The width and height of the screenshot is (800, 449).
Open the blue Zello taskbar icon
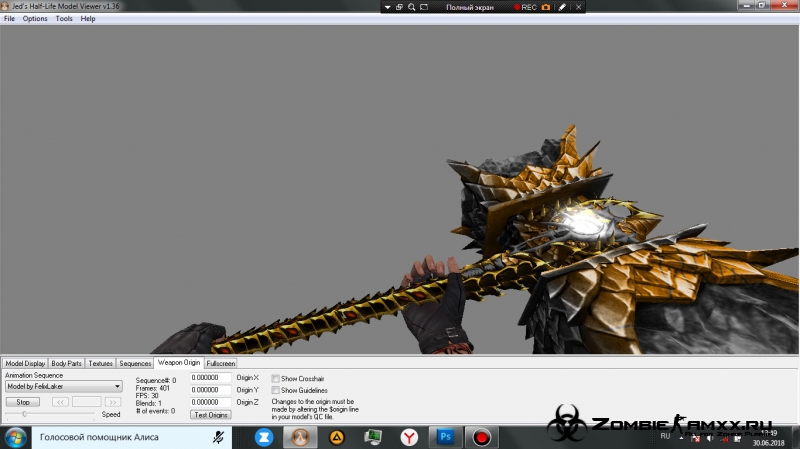click(264, 437)
